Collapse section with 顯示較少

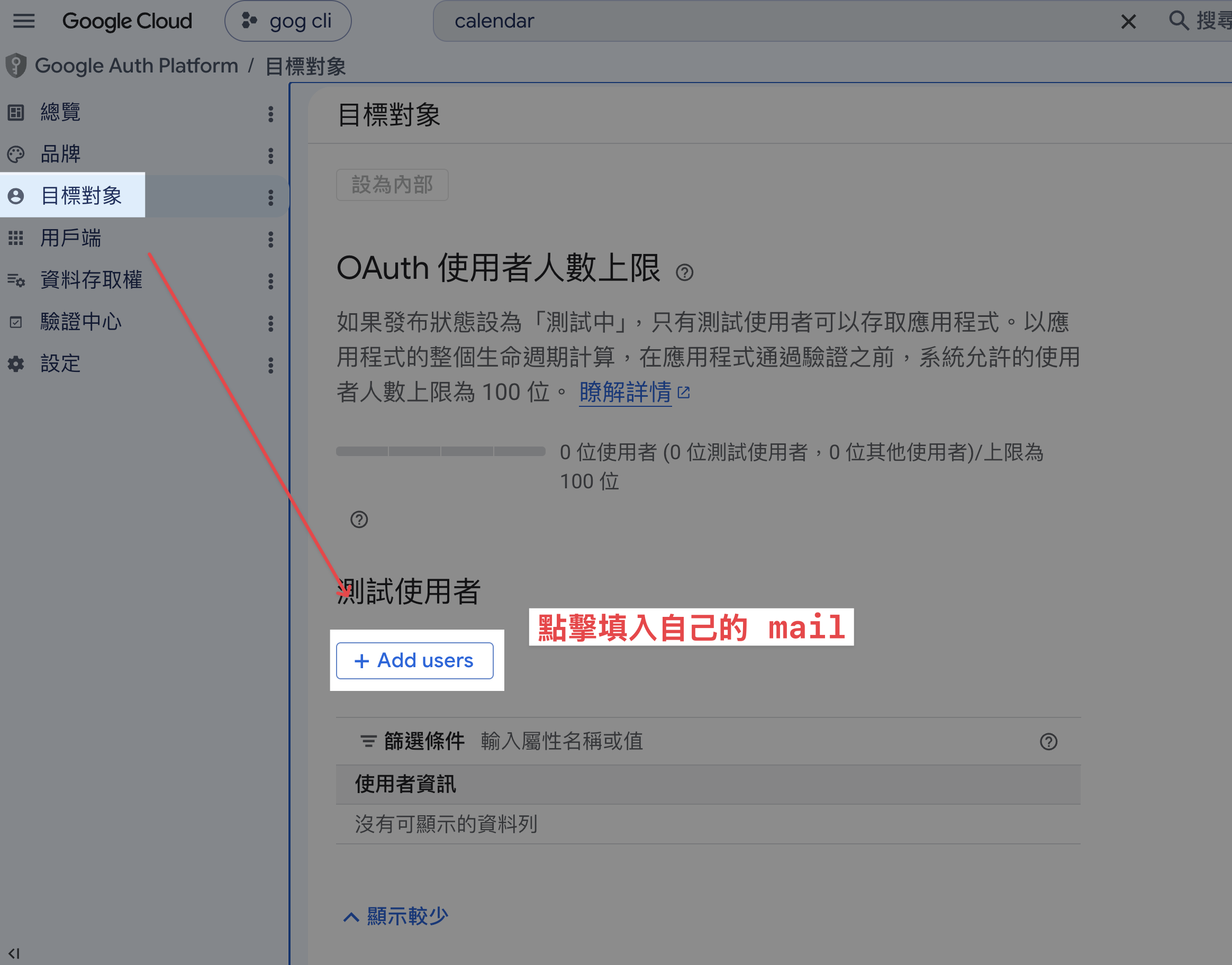click(x=396, y=916)
